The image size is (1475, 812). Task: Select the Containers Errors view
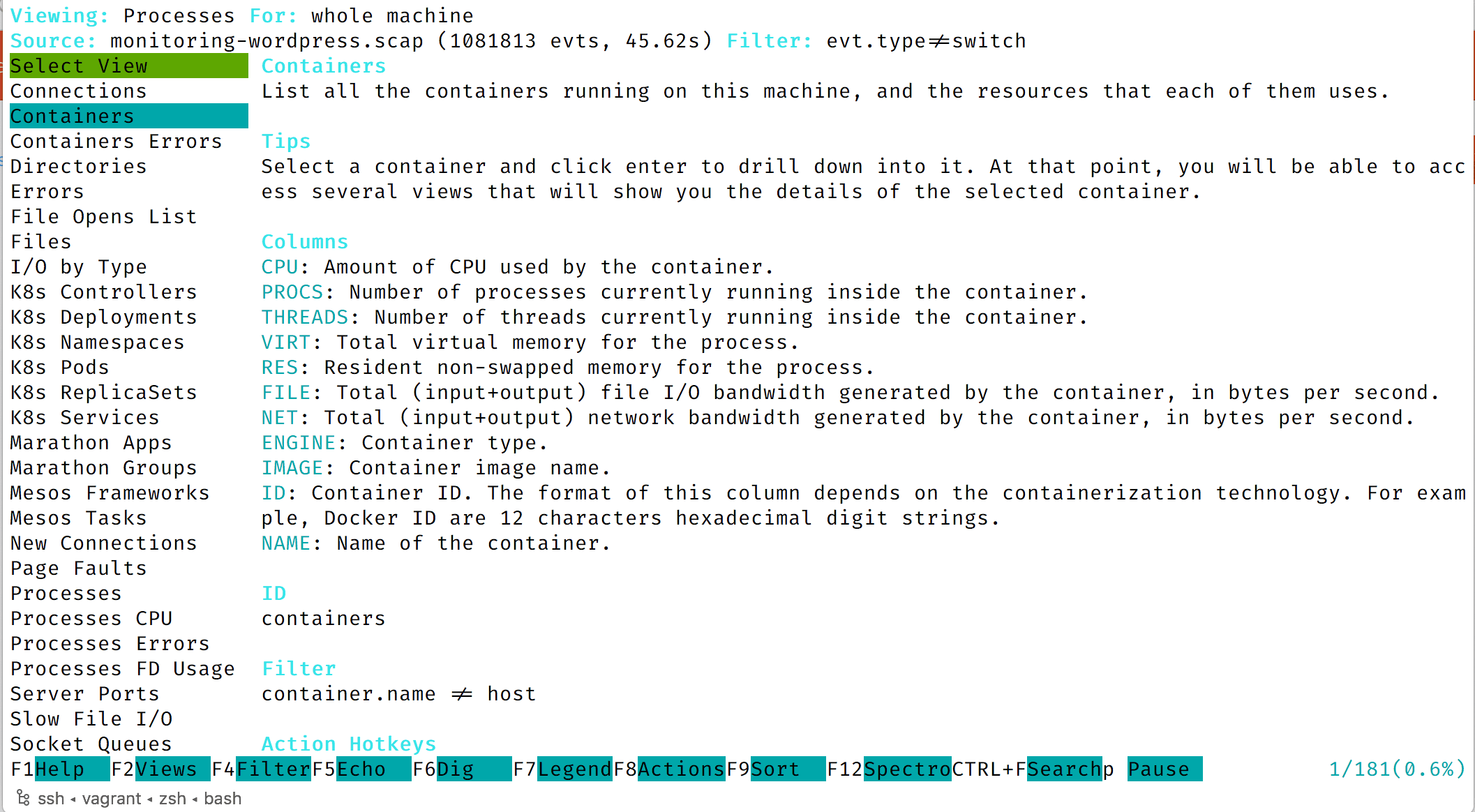[x=117, y=142]
